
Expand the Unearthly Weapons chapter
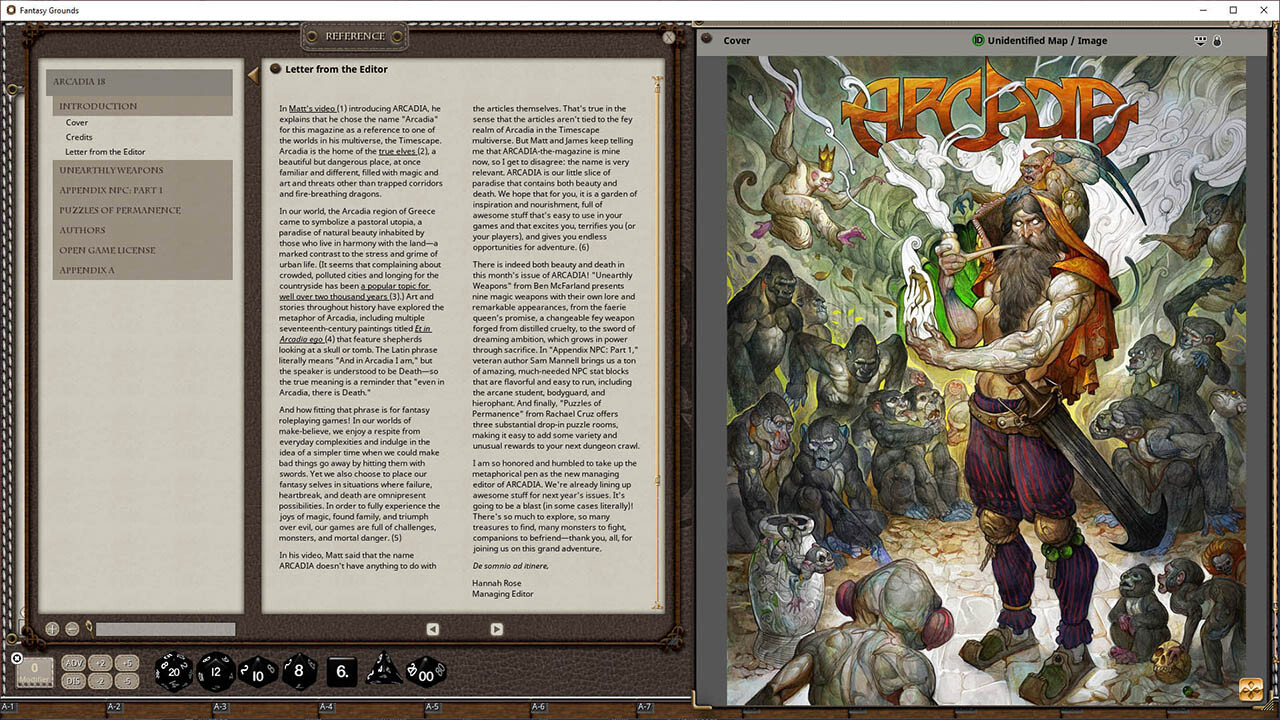pyautogui.click(x=110, y=170)
